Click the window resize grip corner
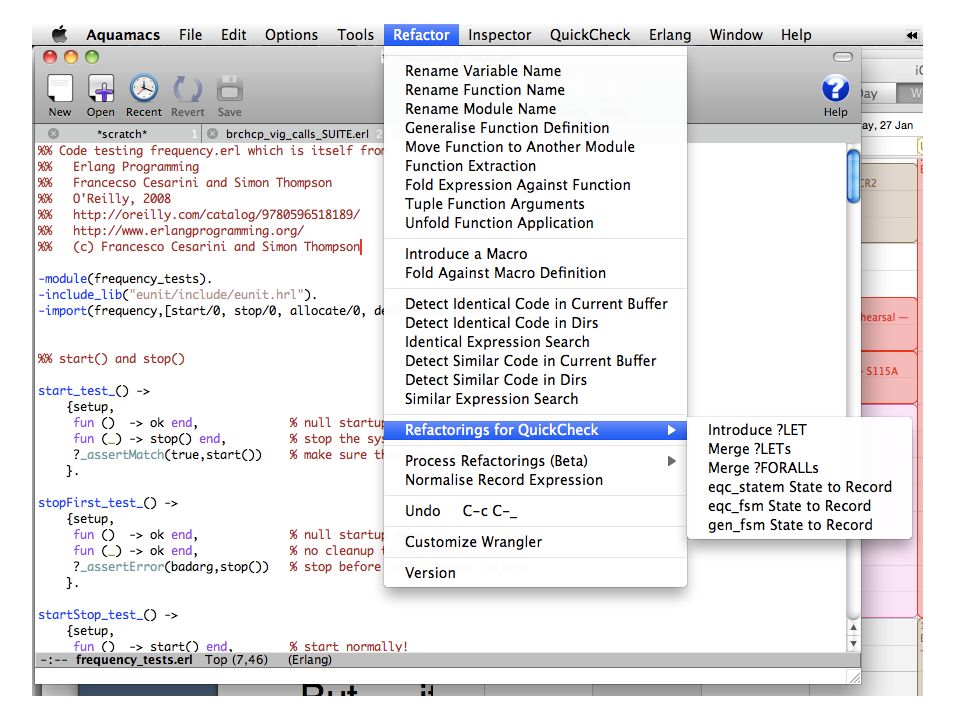 pyautogui.click(x=855, y=677)
